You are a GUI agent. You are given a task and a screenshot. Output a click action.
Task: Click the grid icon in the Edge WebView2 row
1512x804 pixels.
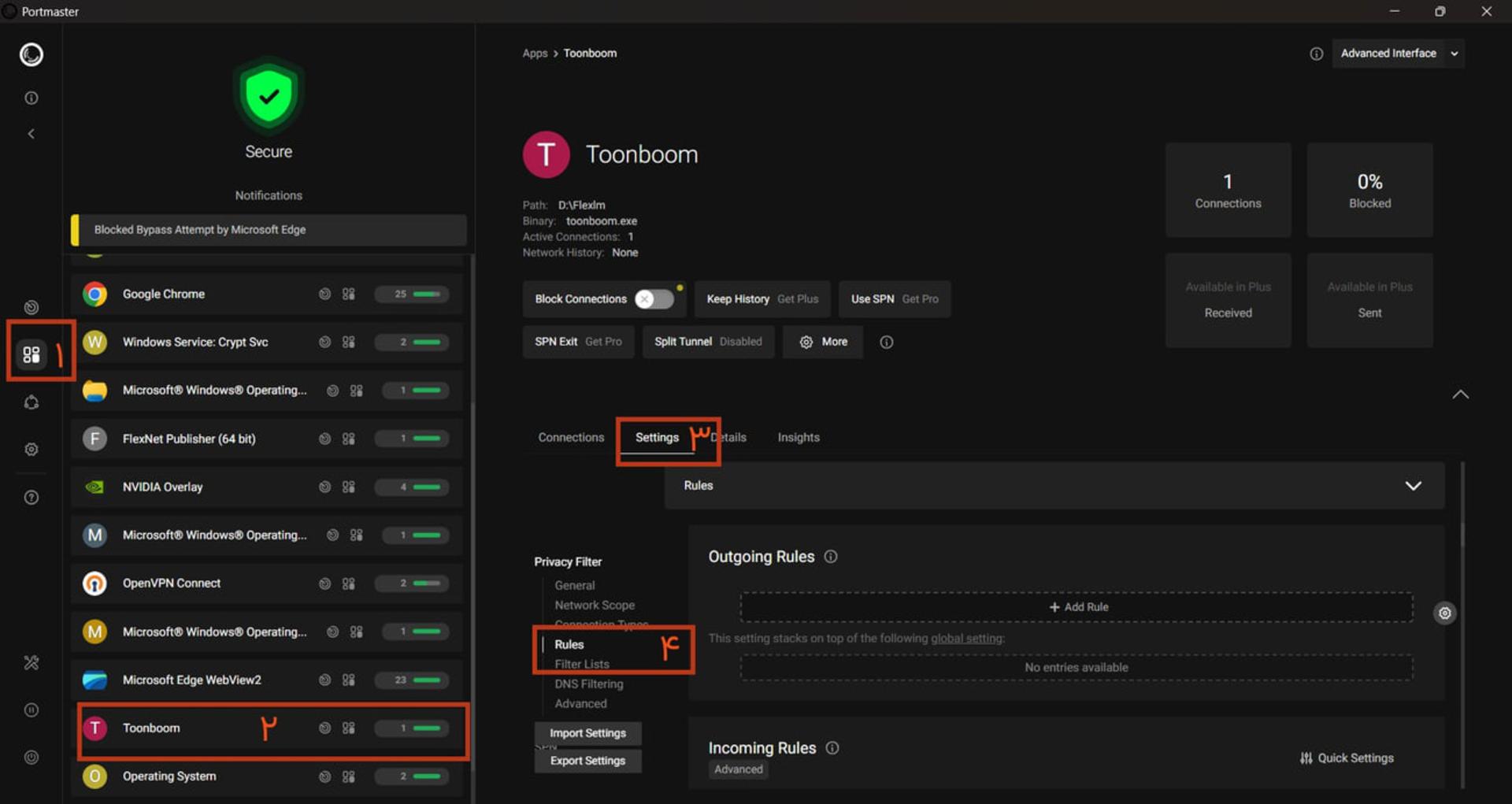click(348, 680)
